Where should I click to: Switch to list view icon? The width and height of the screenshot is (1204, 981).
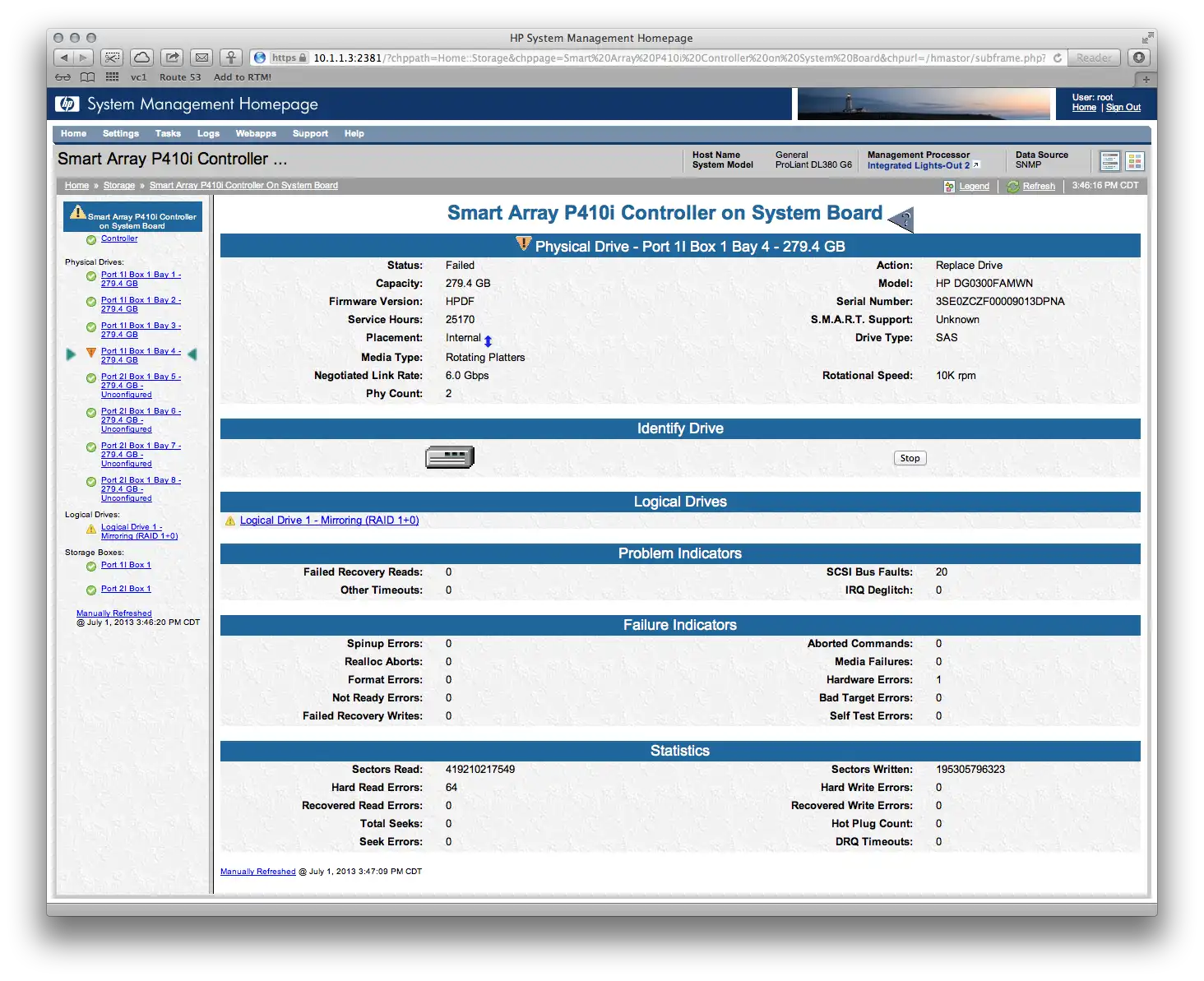(x=1110, y=161)
